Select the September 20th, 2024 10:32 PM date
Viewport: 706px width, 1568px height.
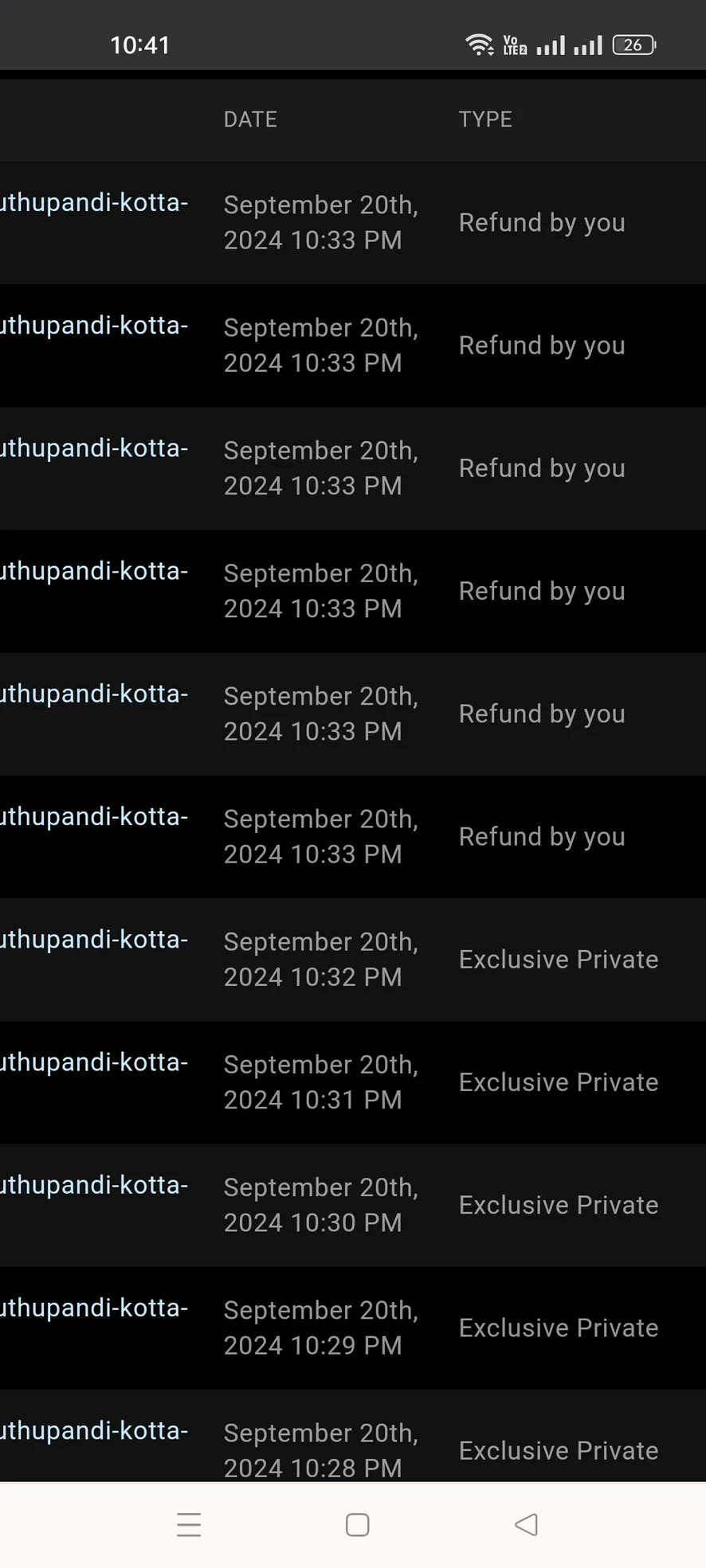(320, 960)
